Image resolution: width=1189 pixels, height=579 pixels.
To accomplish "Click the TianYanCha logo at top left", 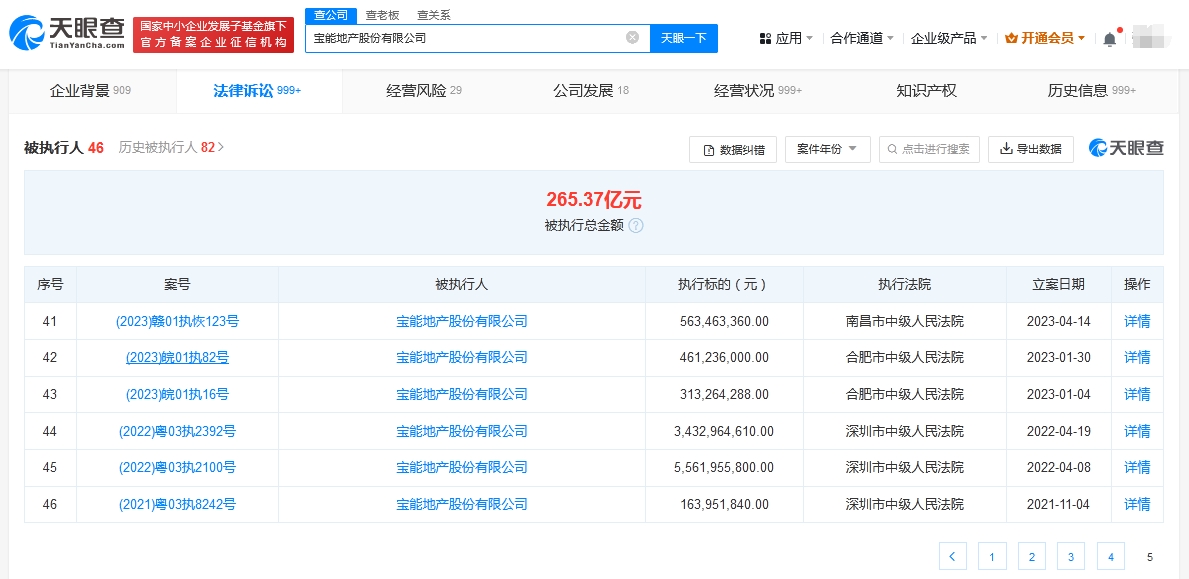I will (68, 34).
